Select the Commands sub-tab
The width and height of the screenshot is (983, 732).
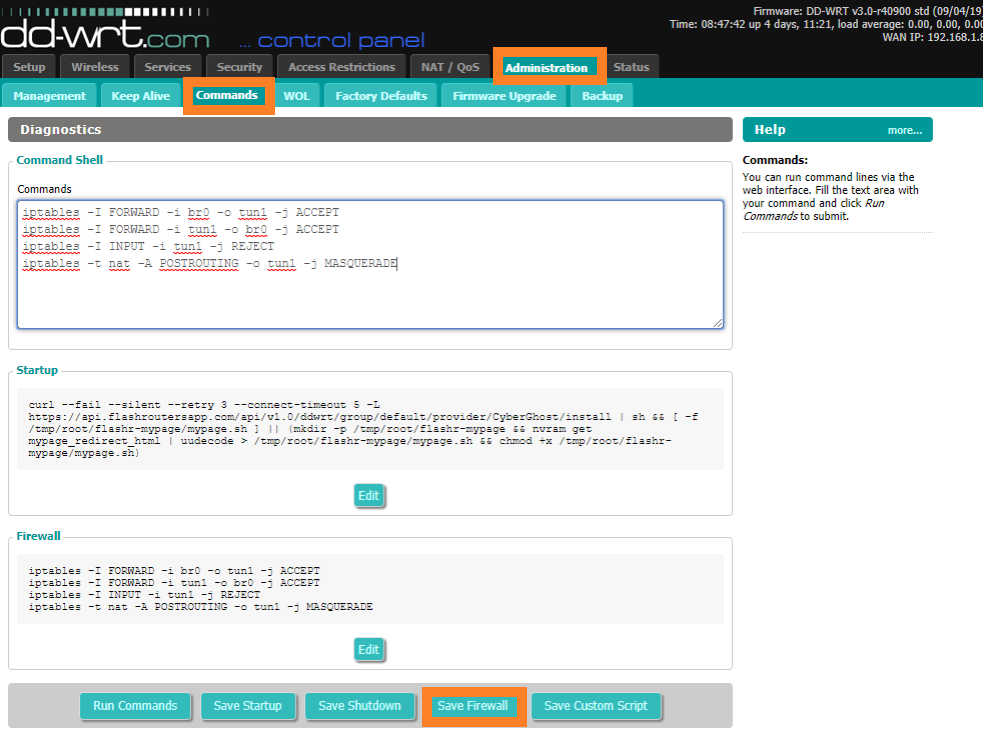(x=227, y=95)
